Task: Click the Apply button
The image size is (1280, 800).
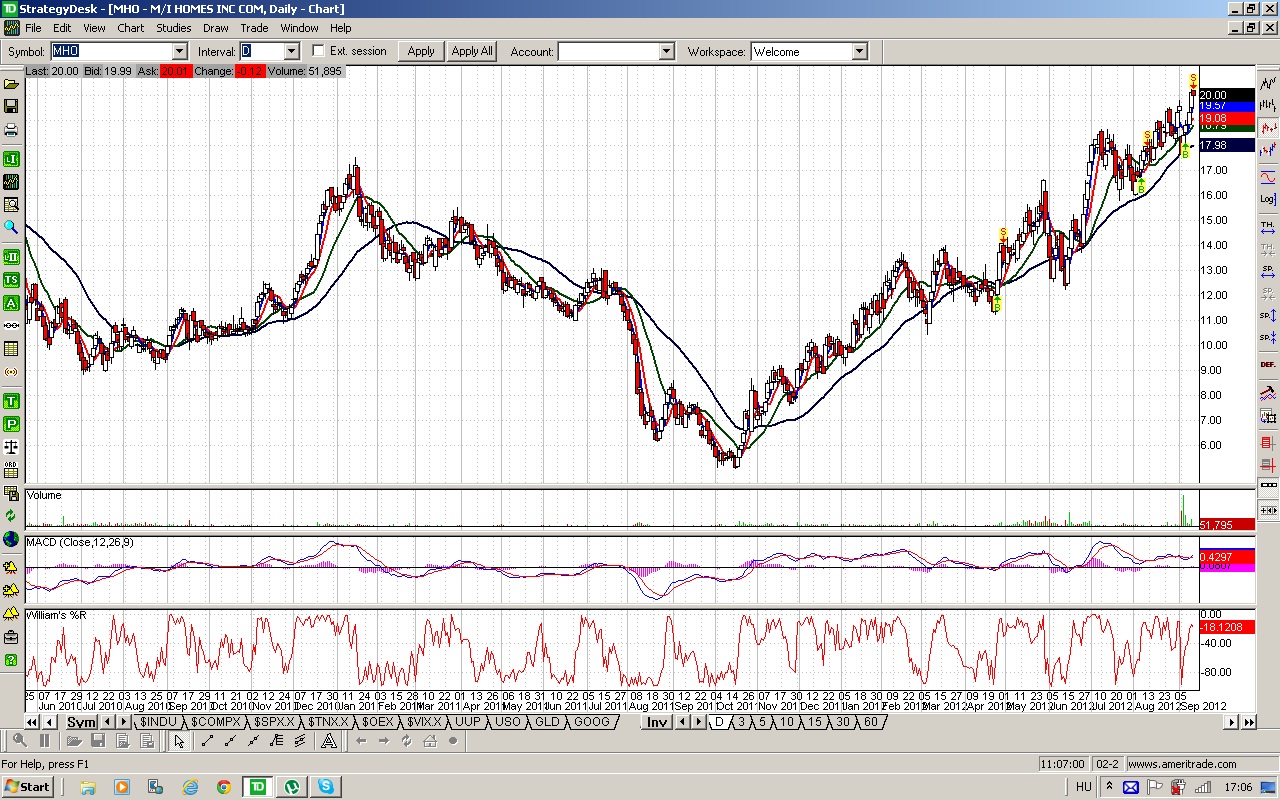Action: (421, 51)
